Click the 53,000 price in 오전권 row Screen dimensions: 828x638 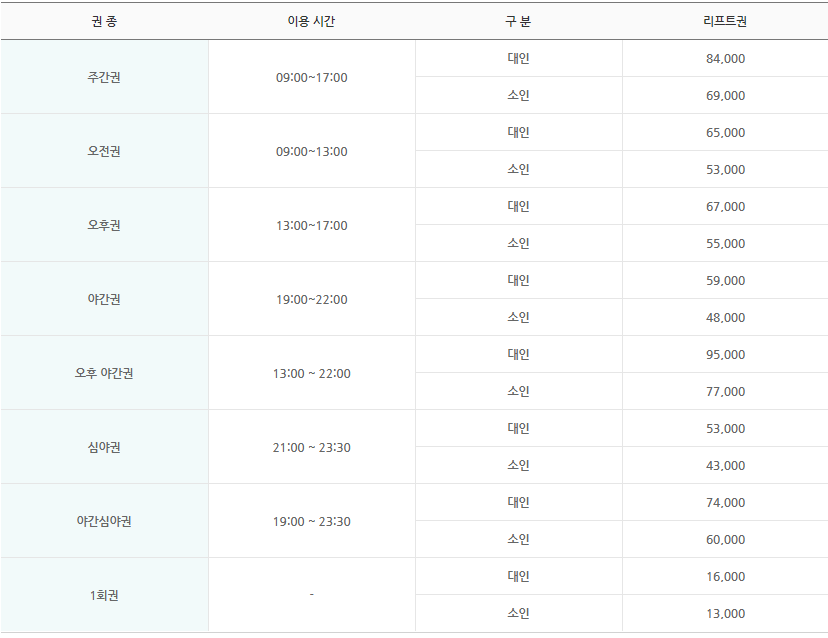click(x=726, y=170)
